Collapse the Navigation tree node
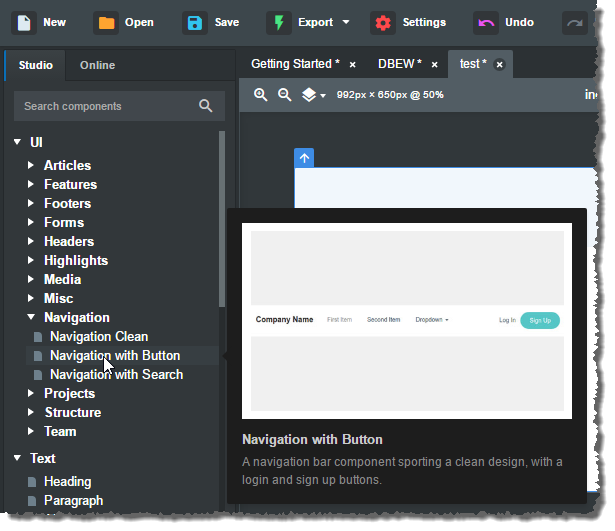 coord(32,318)
